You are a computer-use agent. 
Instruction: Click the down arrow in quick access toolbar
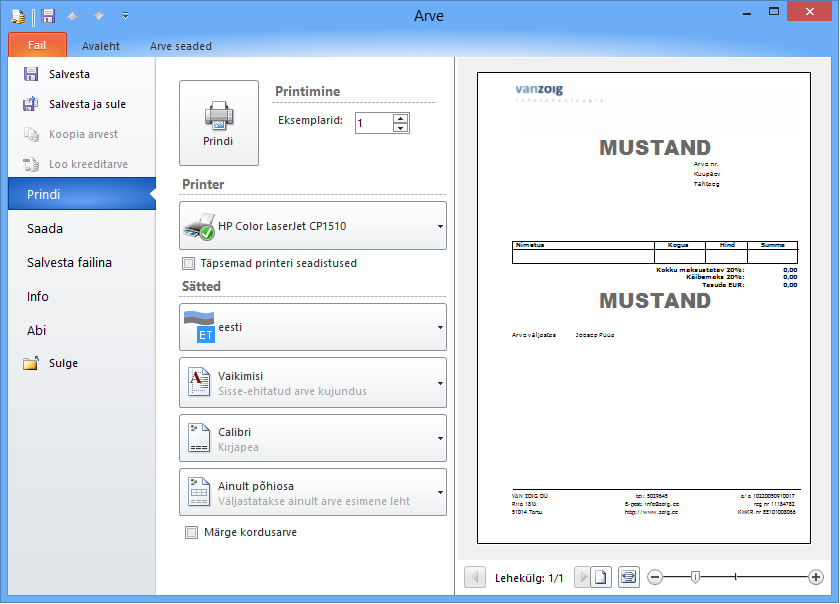pyautogui.click(x=99, y=16)
